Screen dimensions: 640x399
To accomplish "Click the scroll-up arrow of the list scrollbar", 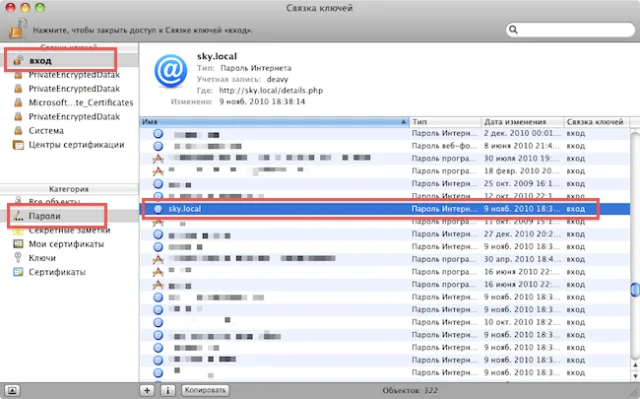I will pyautogui.click(x=635, y=365).
